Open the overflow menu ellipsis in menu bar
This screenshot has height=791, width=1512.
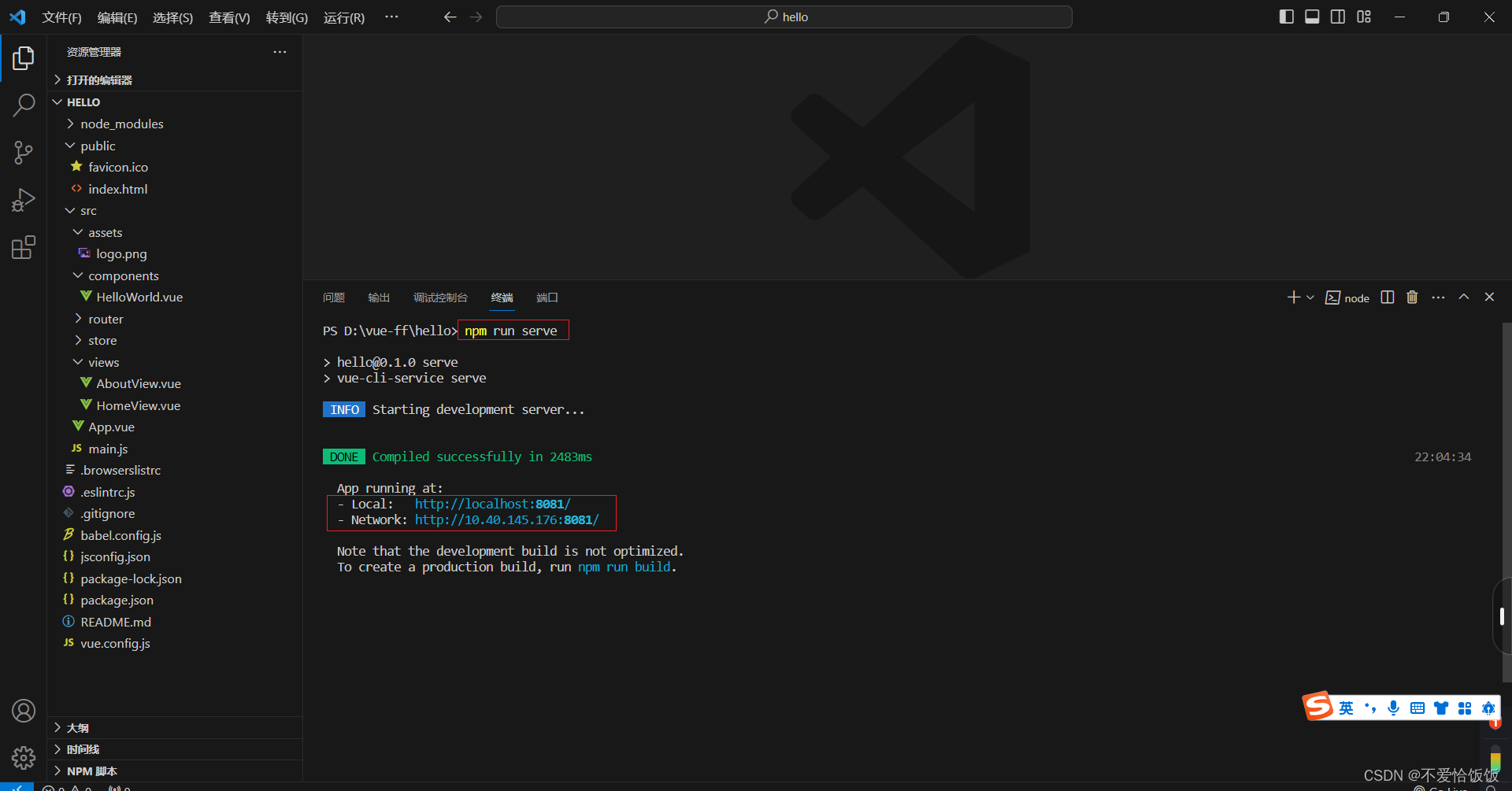[x=391, y=17]
